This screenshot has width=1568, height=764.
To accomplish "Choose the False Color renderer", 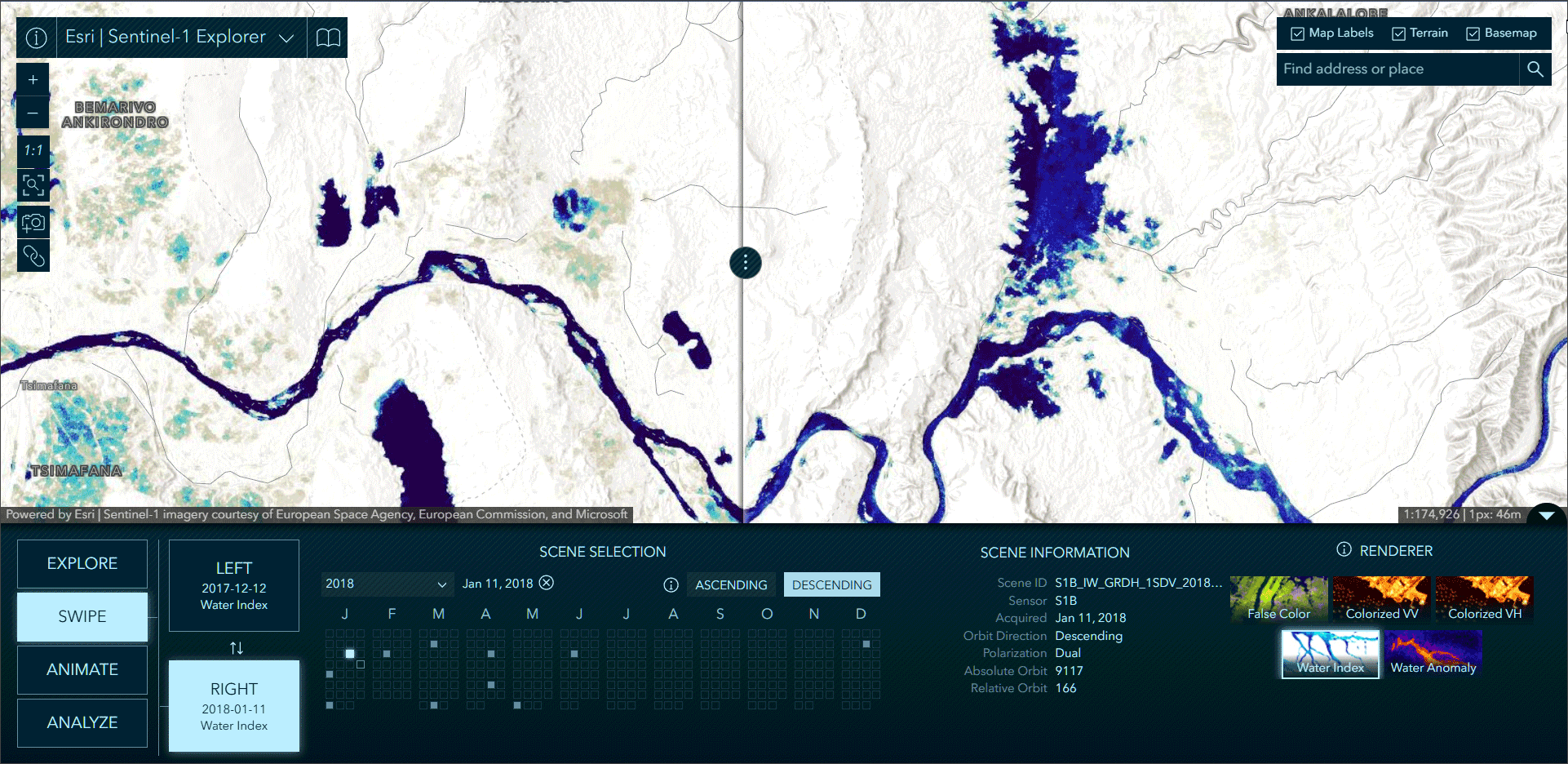I will click(x=1278, y=598).
